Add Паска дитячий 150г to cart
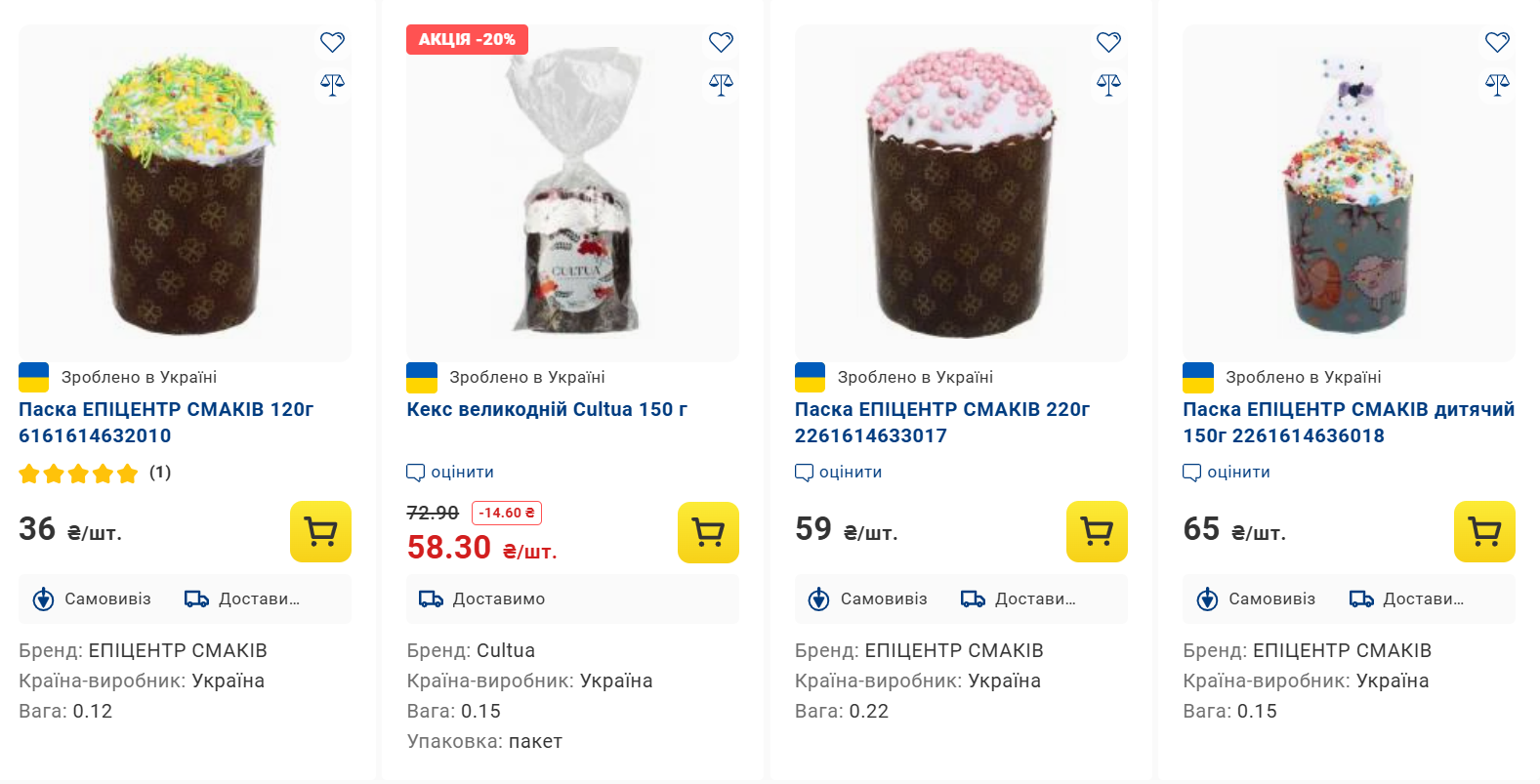This screenshot has height=784, width=1540. (1484, 532)
